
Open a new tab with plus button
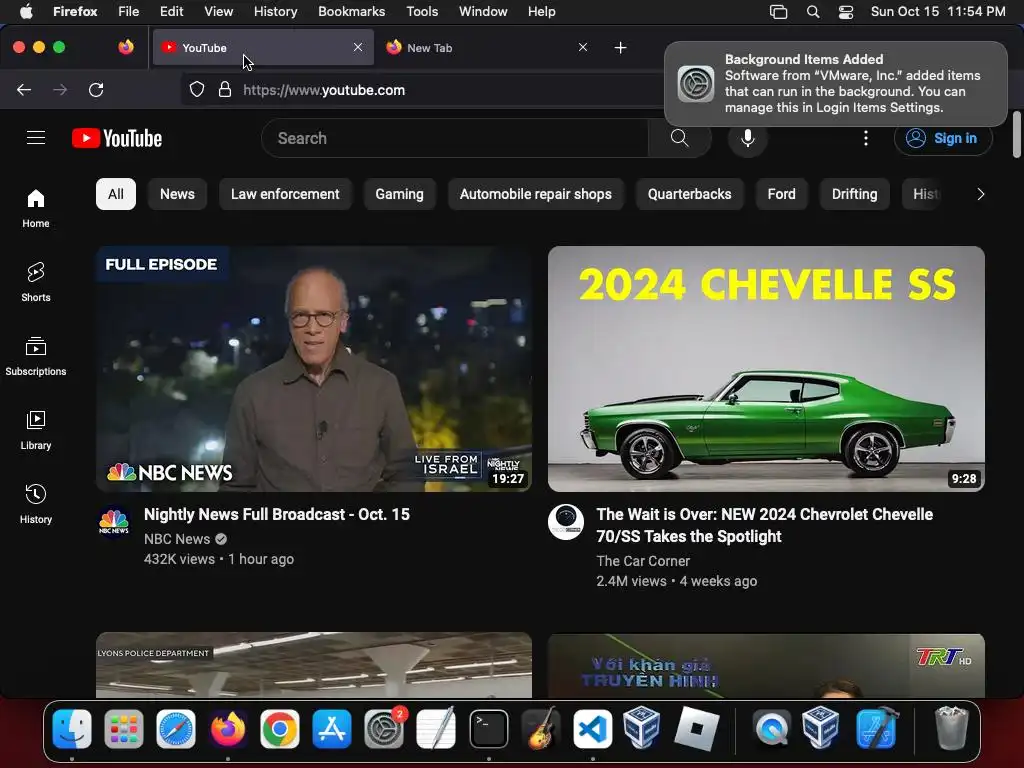[620, 48]
